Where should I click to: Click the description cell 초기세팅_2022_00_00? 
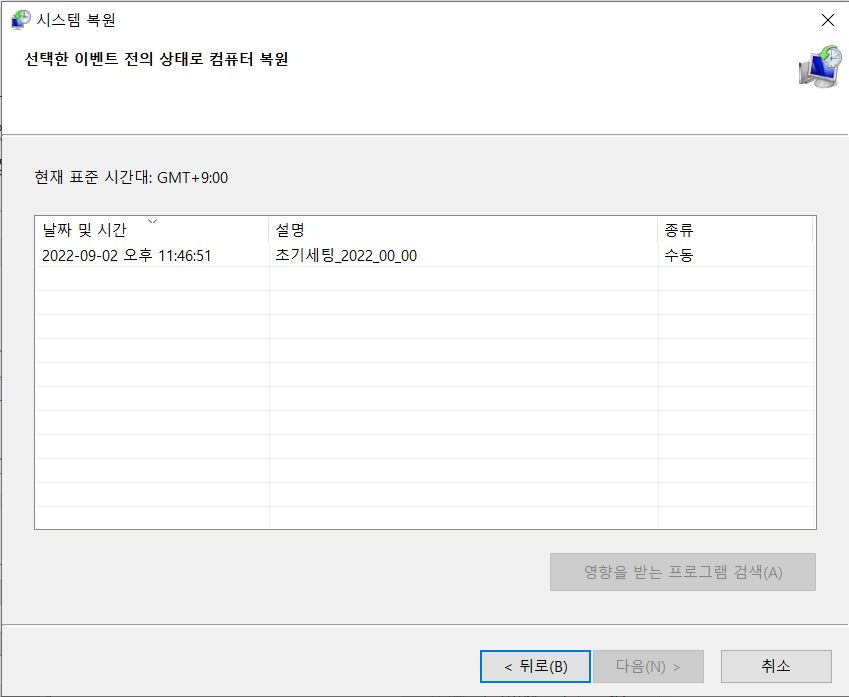[336, 255]
